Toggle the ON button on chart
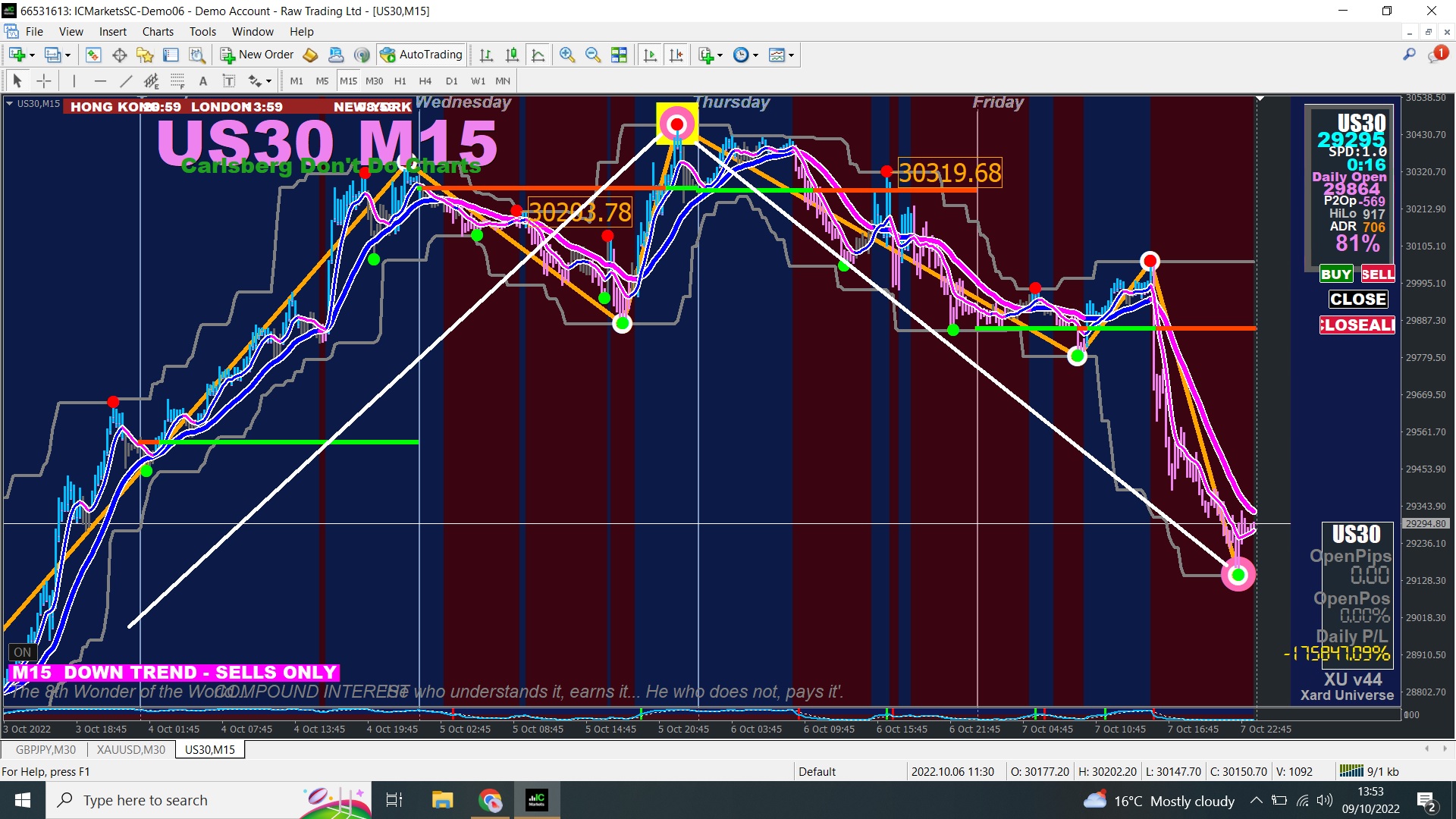This screenshot has width=1456, height=819. [22, 652]
